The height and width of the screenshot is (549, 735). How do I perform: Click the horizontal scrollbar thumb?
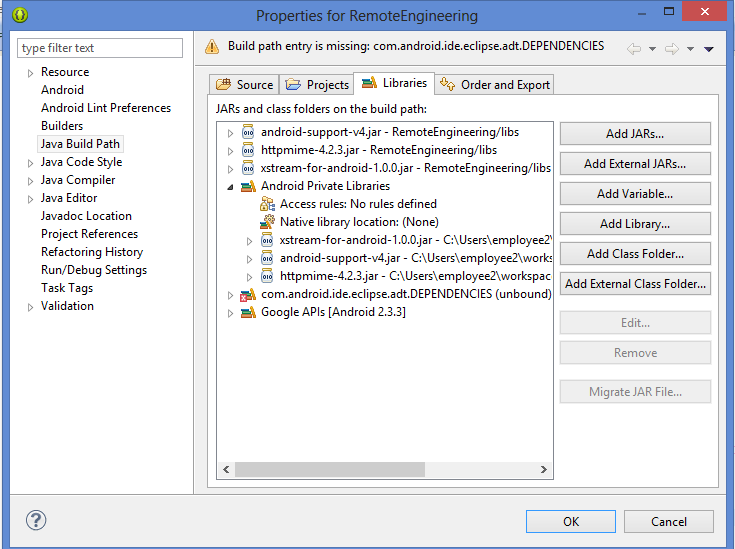330,469
